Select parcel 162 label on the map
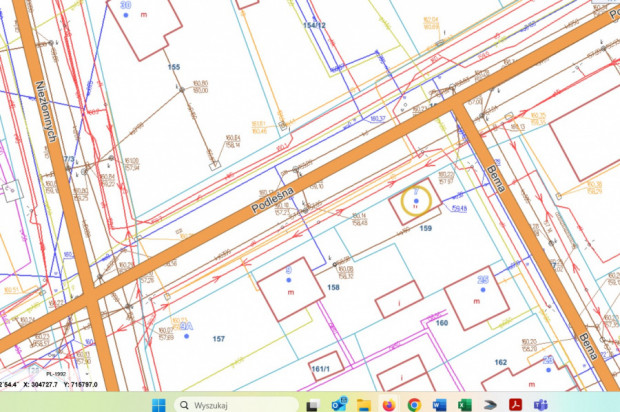 500,362
